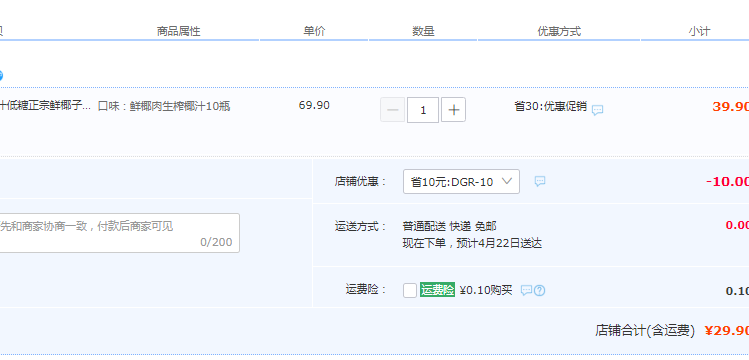Click the 商品属性 column header
Viewport: 749px width, 360px height.
click(x=179, y=32)
